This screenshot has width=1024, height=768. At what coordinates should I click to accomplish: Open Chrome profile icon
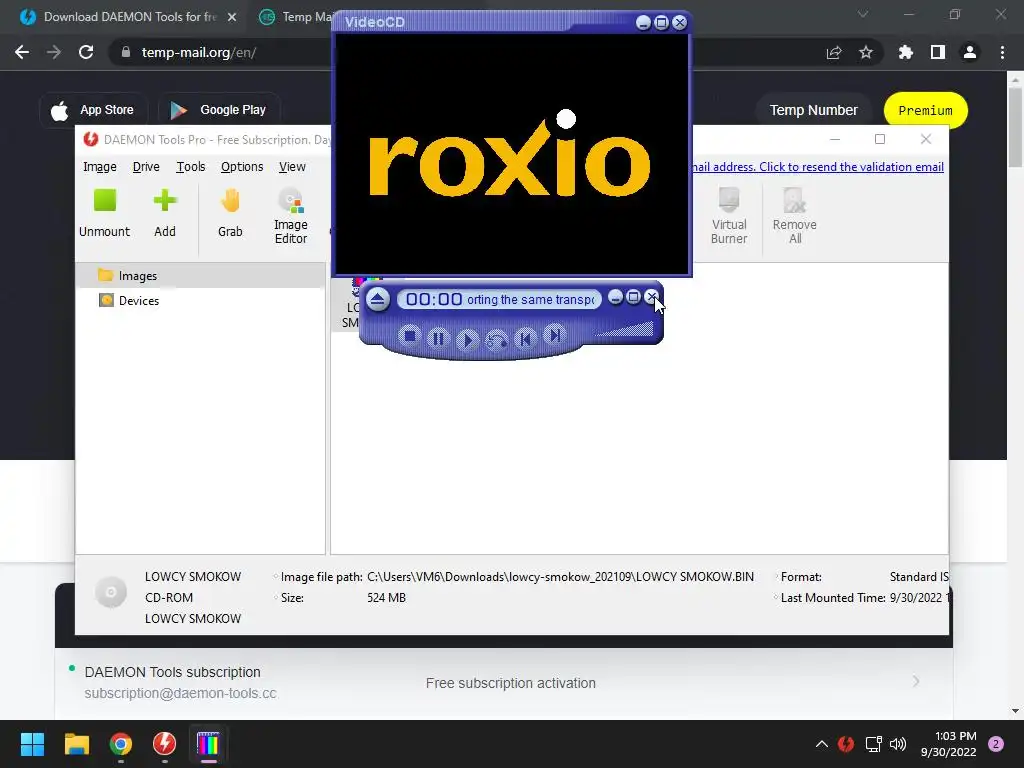click(x=970, y=52)
